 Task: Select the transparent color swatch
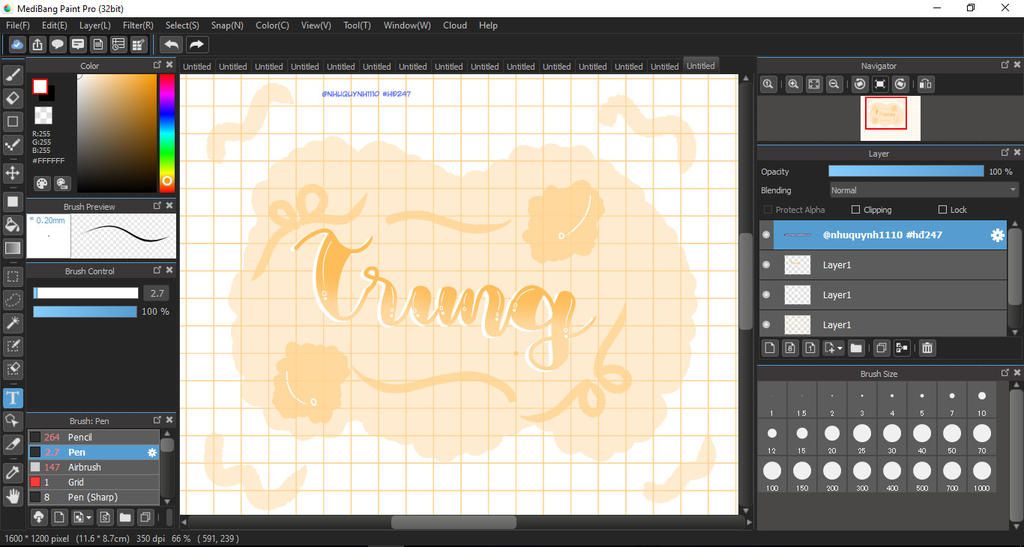[43, 116]
